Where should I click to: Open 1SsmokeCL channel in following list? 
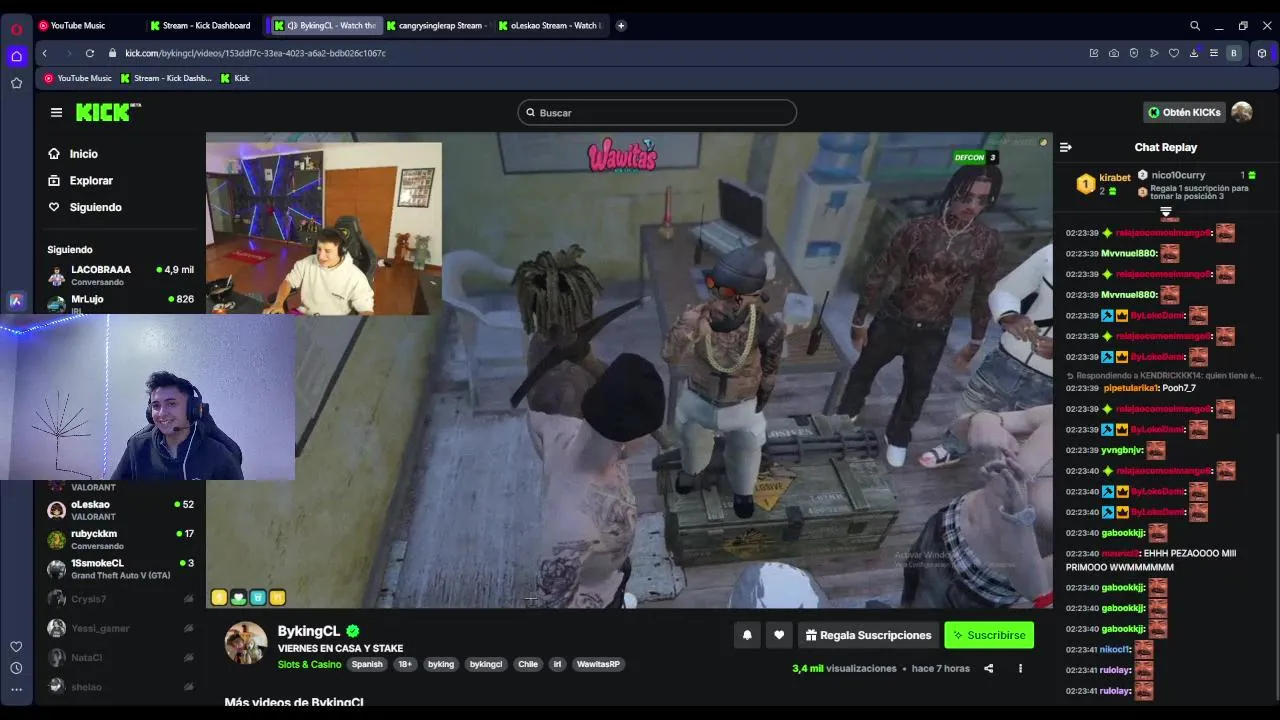point(120,568)
